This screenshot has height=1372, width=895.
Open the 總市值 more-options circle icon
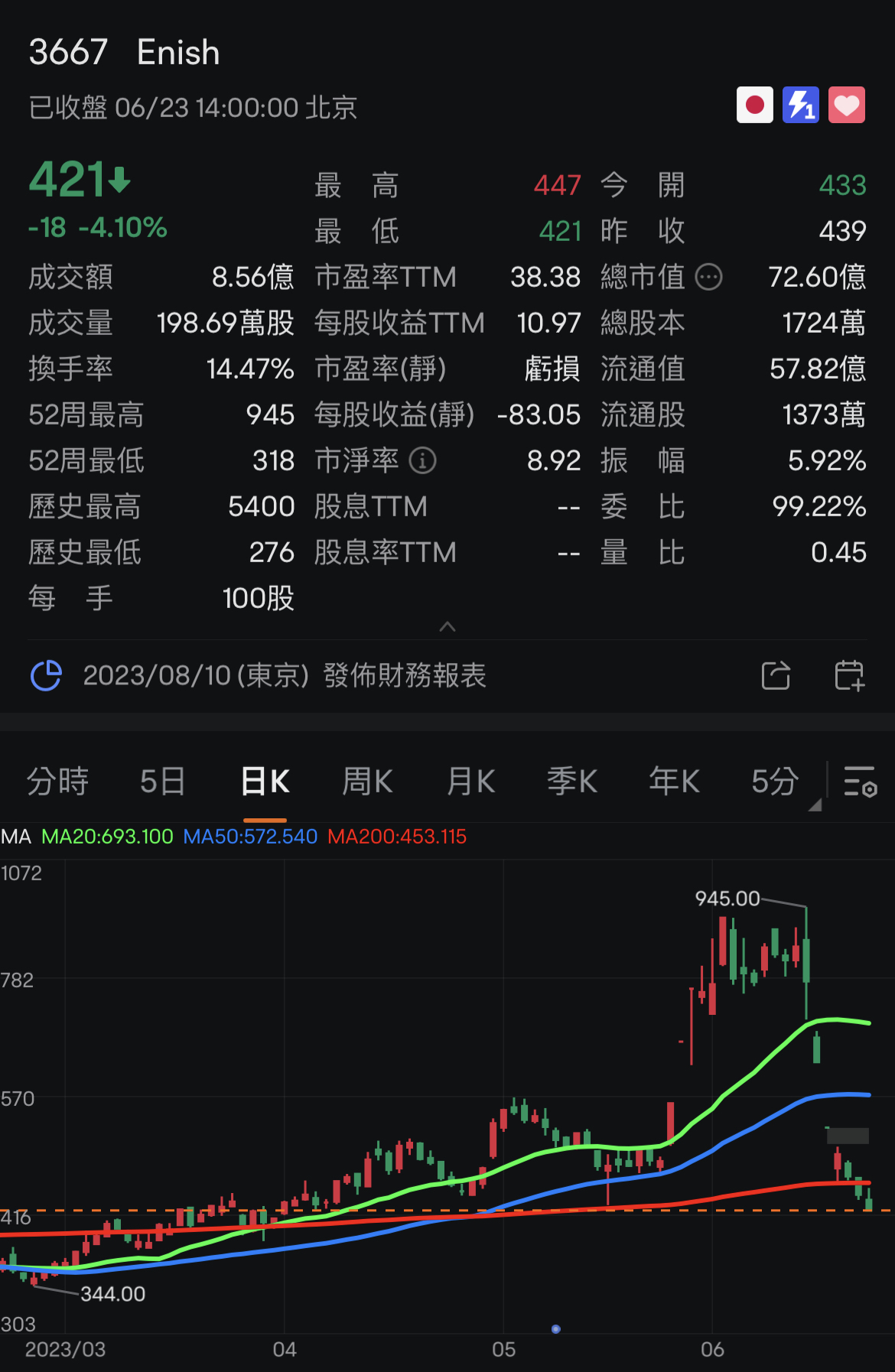[708, 277]
